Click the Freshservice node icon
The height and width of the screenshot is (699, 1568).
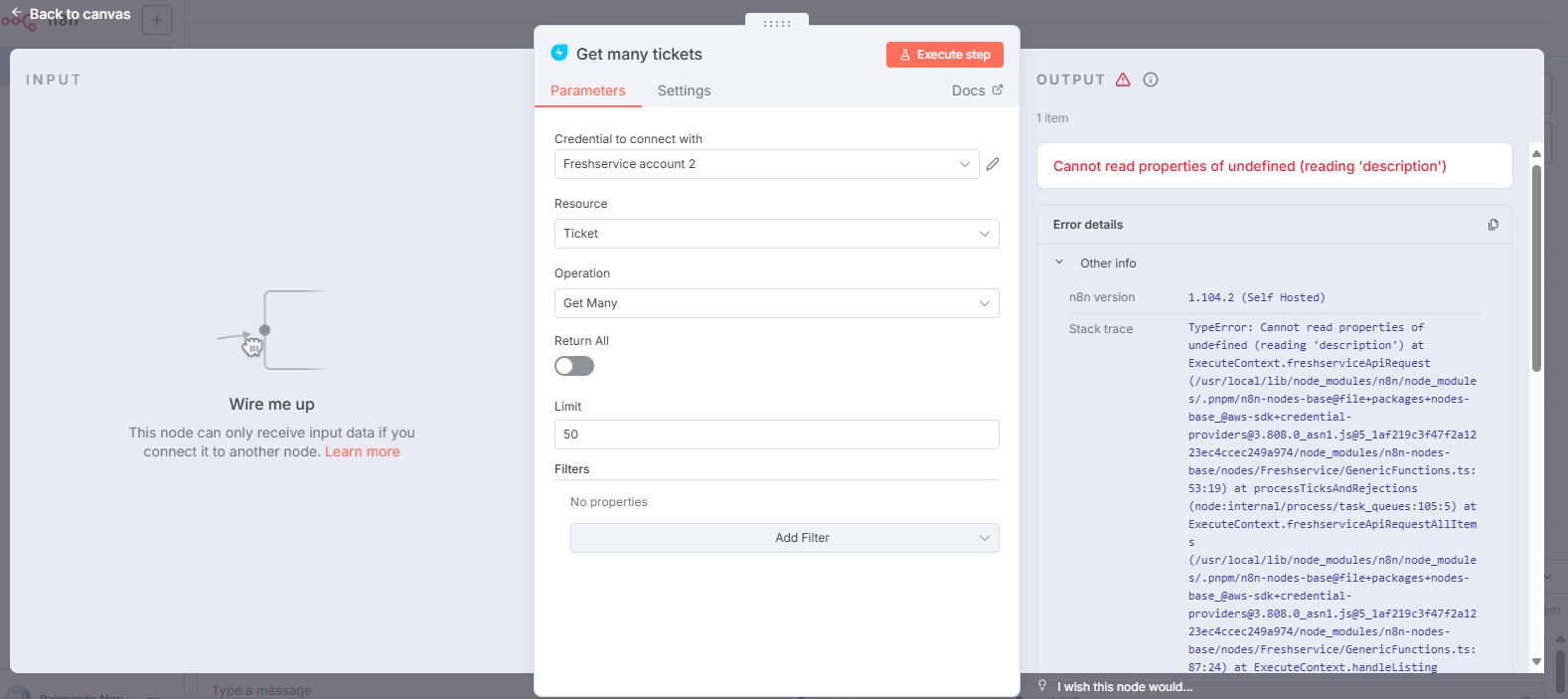pos(559,53)
